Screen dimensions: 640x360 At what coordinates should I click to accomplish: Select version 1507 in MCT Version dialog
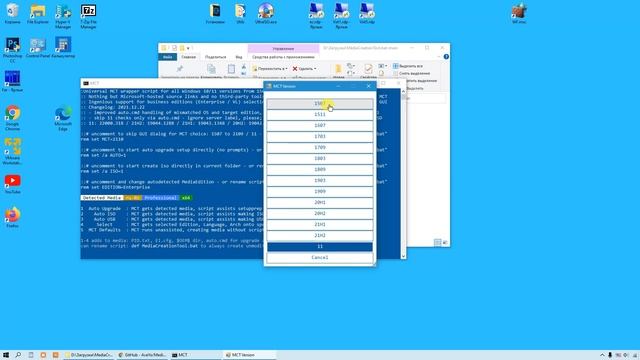click(x=320, y=104)
